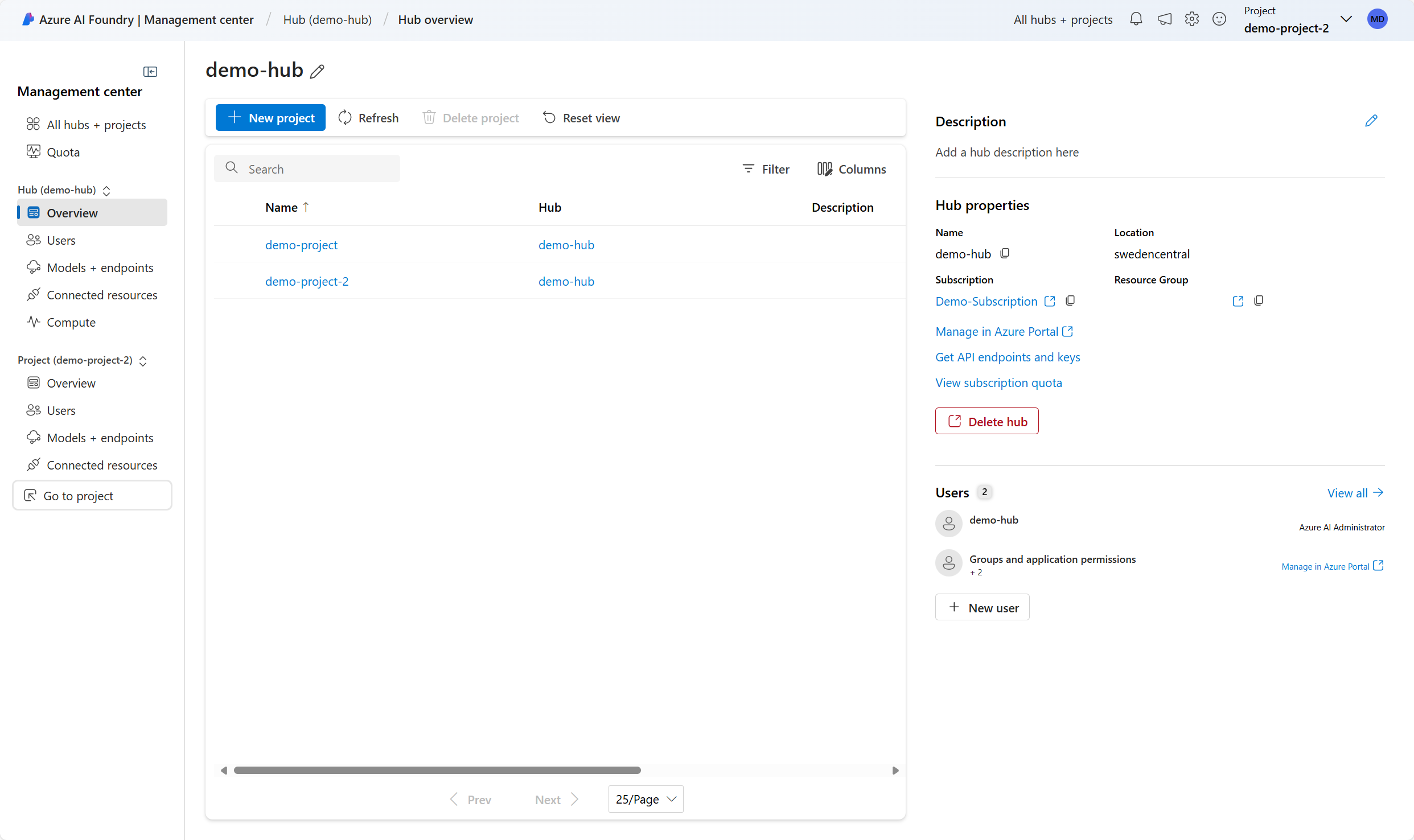The height and width of the screenshot is (840, 1414).
Task: Copy the hub name demo-hub
Action: [1005, 253]
